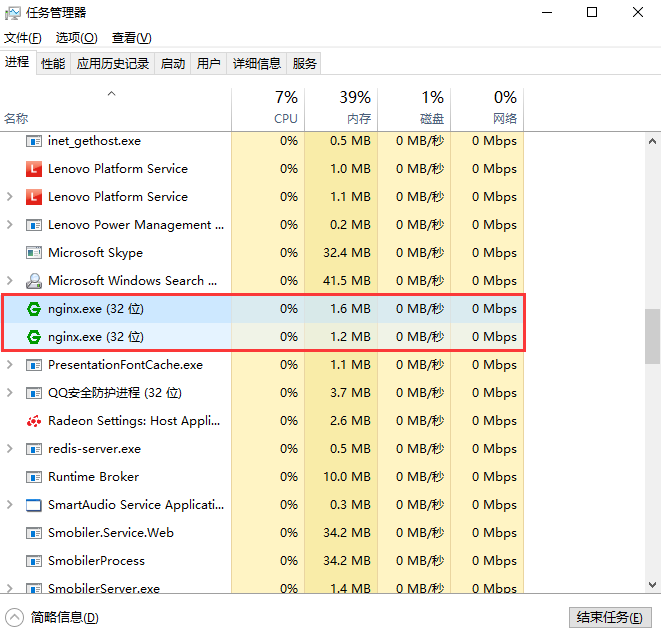Close the Task Manager window

tap(638, 13)
